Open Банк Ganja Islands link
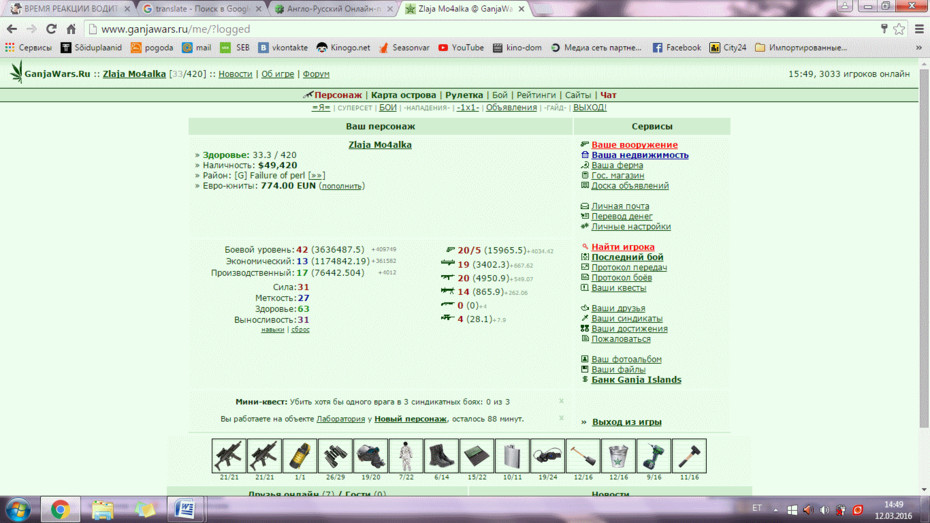 pyautogui.click(x=636, y=380)
